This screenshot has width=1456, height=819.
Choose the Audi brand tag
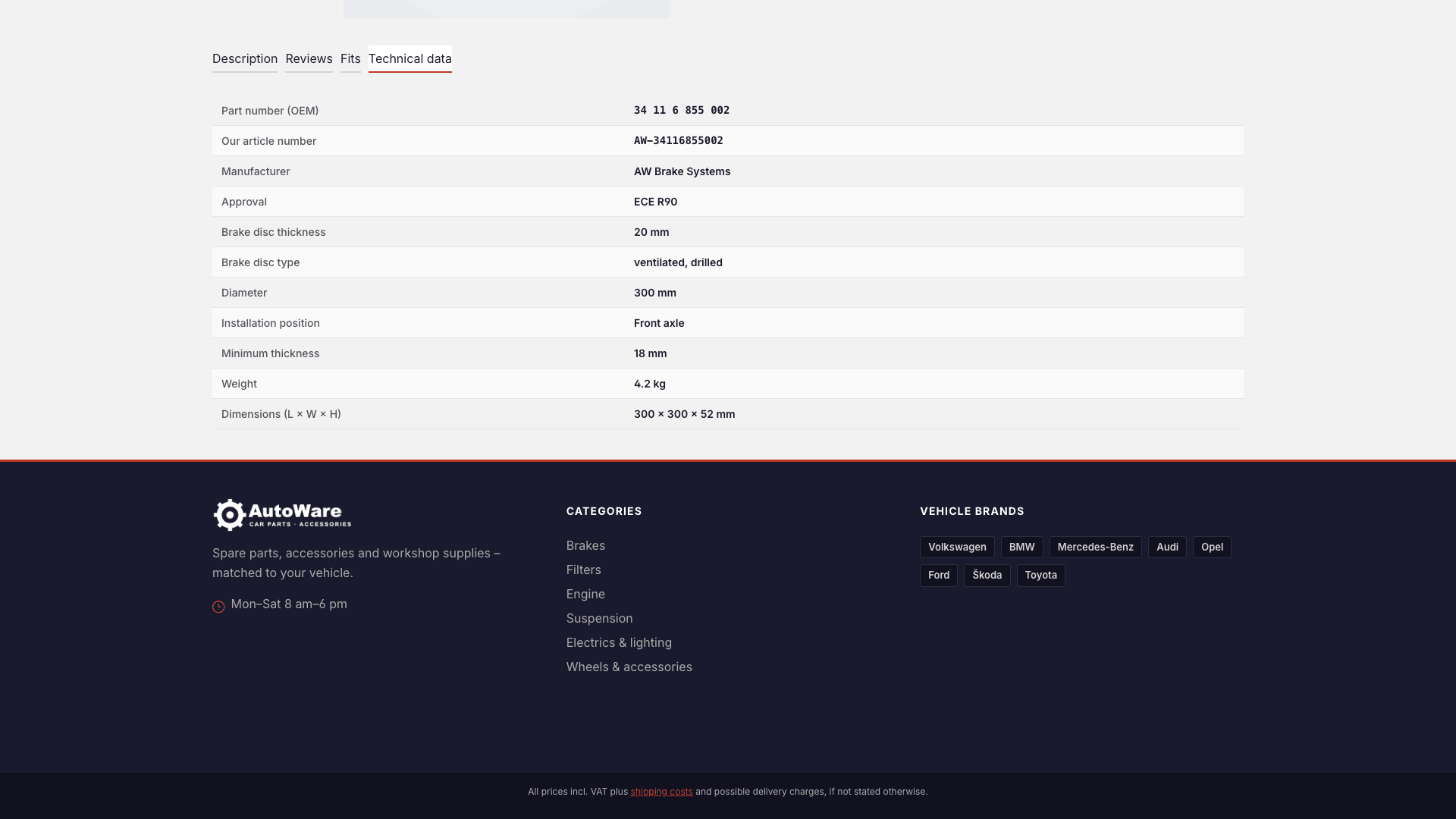(1167, 548)
